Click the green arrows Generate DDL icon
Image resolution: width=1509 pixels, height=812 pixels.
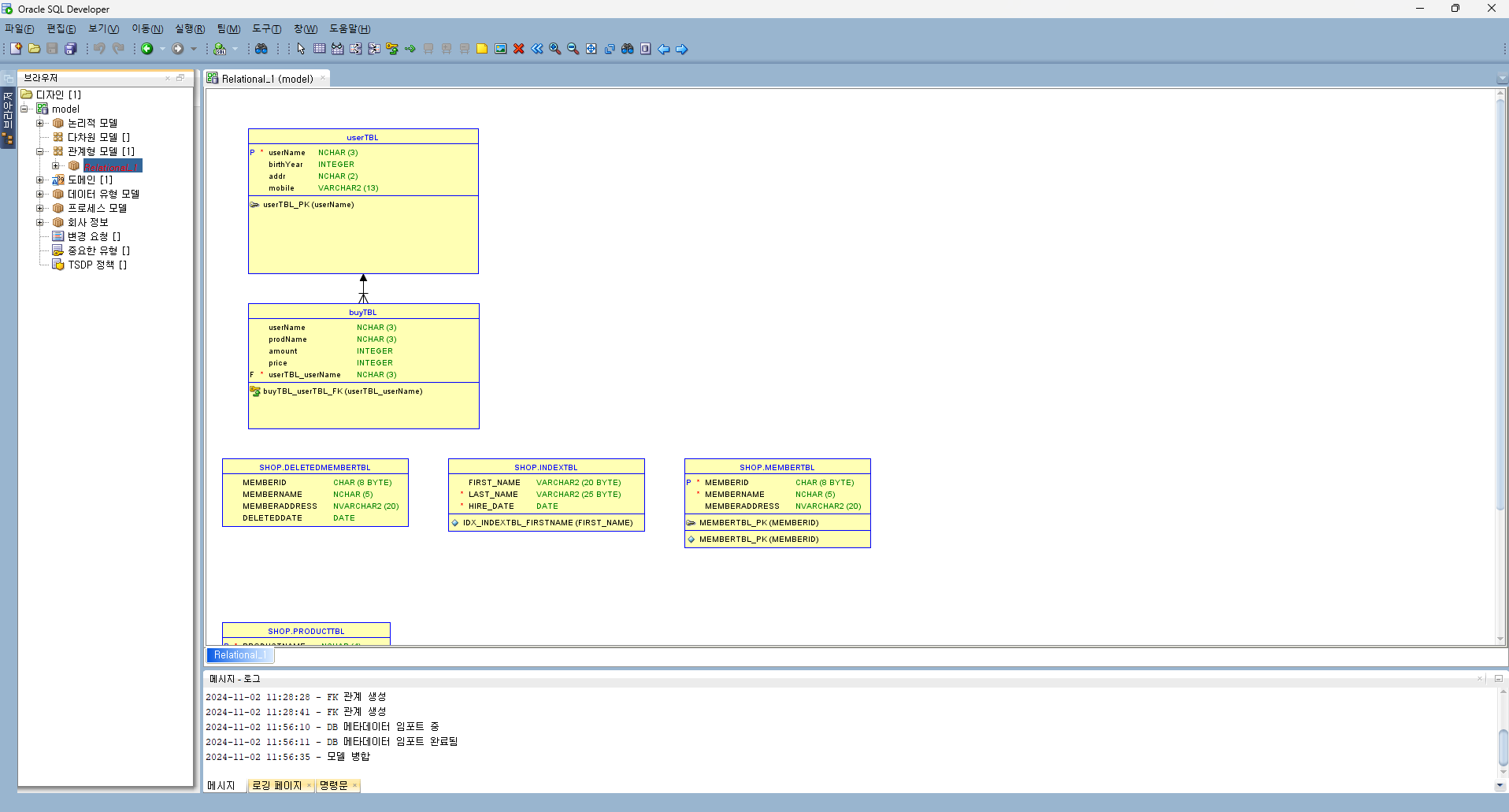pyautogui.click(x=410, y=49)
